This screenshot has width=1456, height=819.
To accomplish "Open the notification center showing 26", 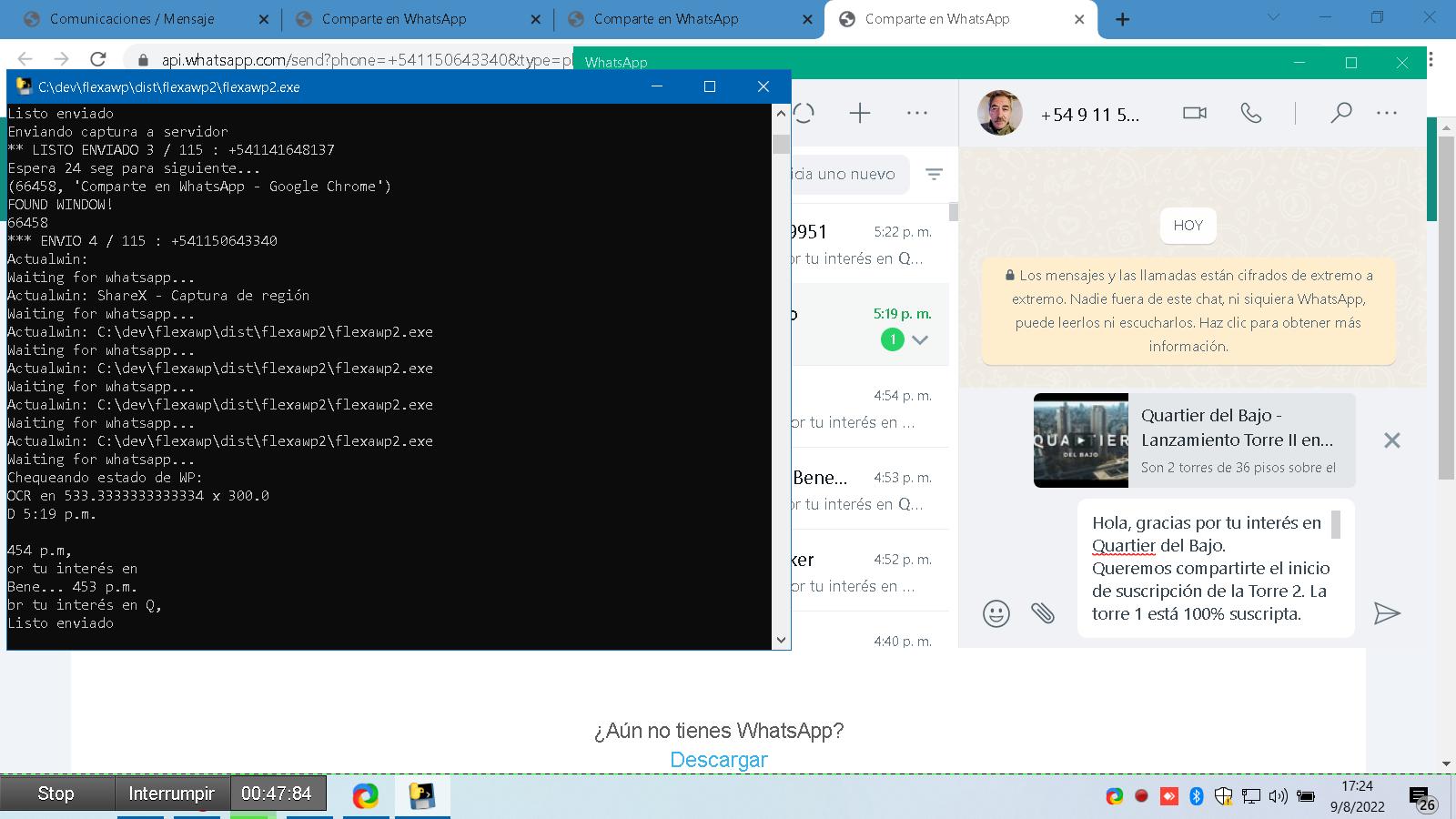I will click(1423, 799).
